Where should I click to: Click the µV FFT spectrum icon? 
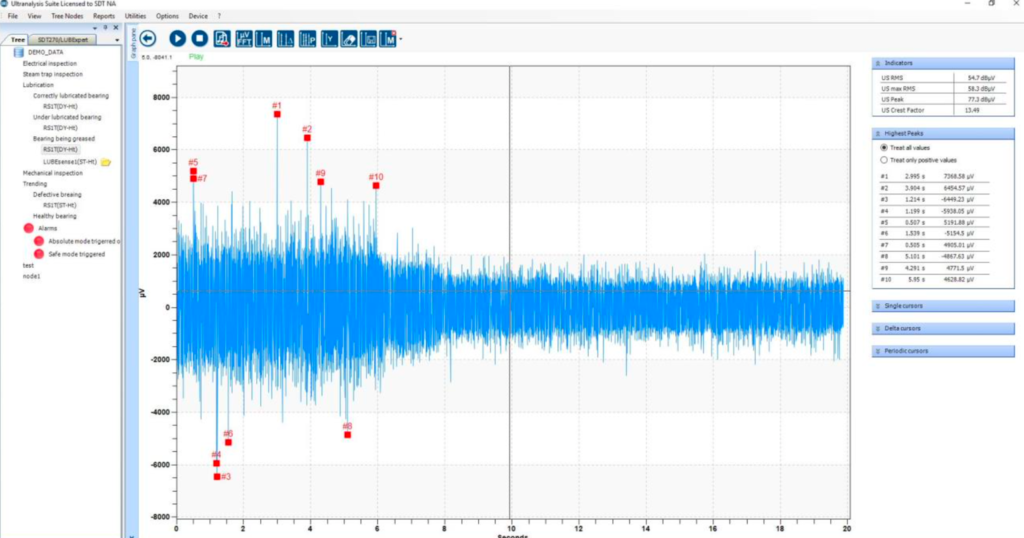pos(243,38)
